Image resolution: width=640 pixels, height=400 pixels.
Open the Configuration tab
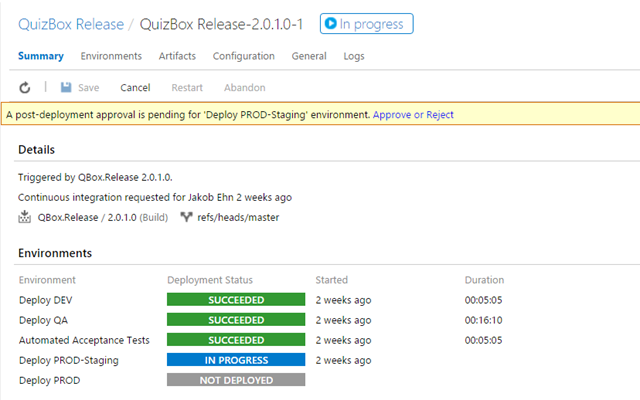click(x=244, y=56)
